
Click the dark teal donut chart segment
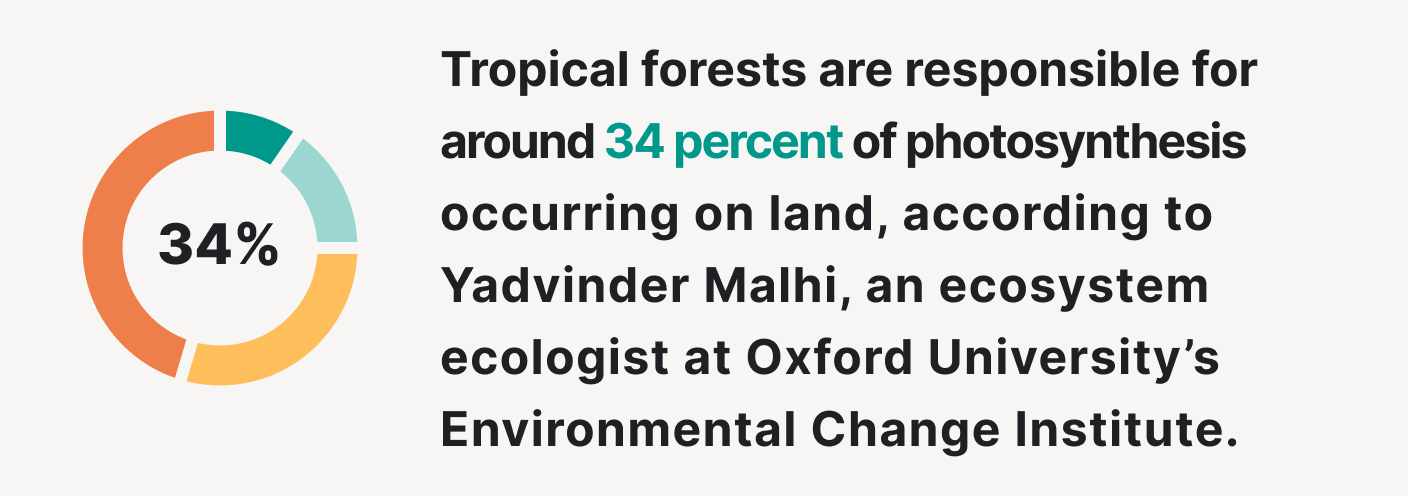(x=253, y=135)
